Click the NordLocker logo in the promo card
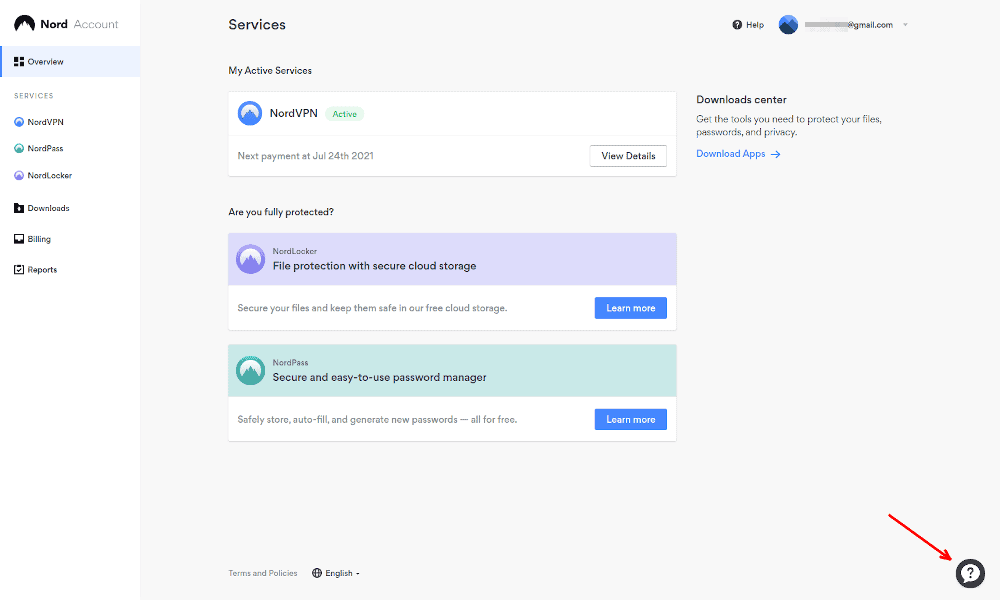Screen dimensions: 1000x600 click(x=251, y=259)
